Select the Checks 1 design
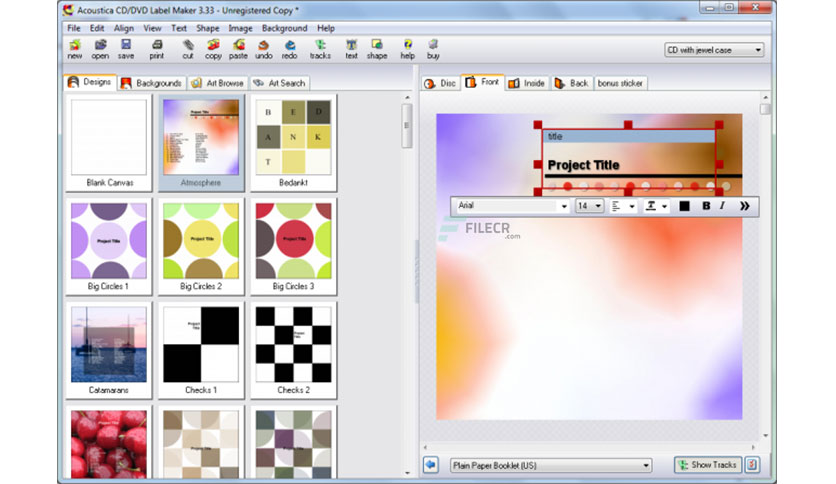This screenshot has width=836, height=484. pyautogui.click(x=201, y=350)
